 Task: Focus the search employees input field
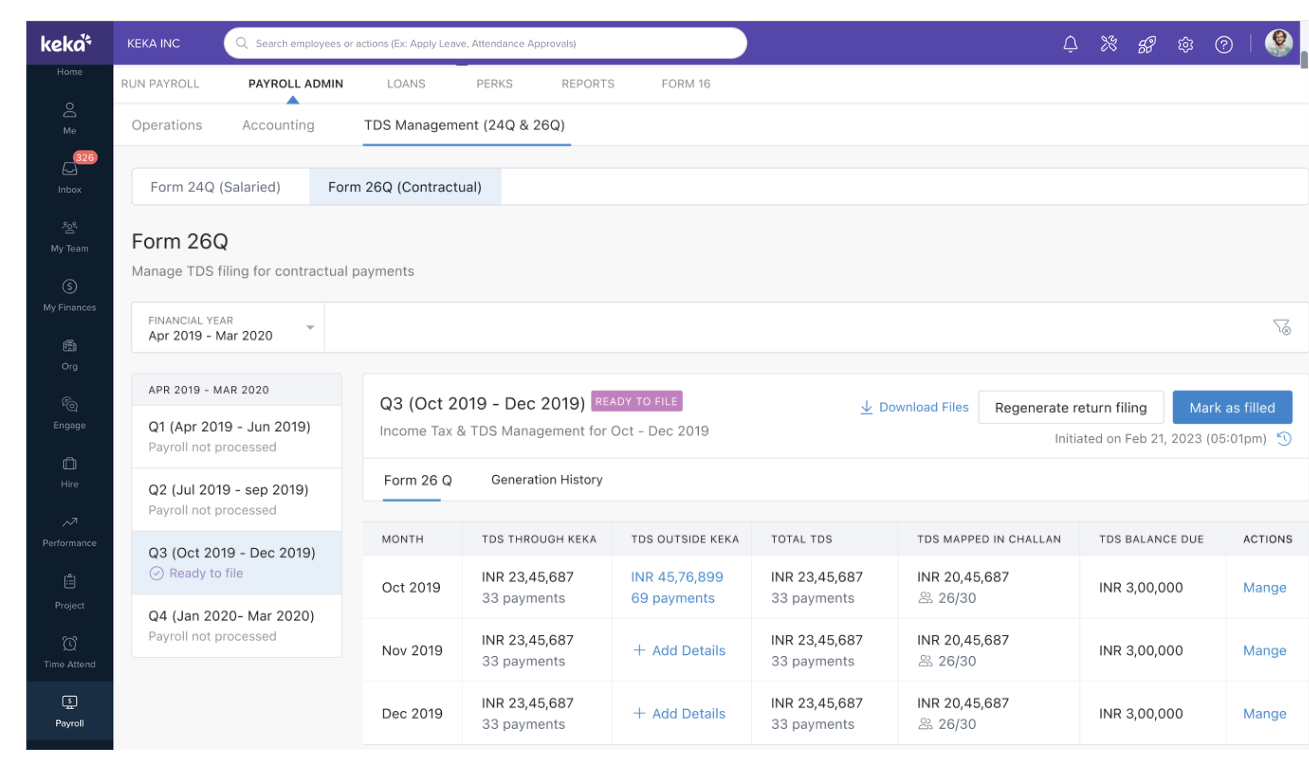[x=485, y=44]
